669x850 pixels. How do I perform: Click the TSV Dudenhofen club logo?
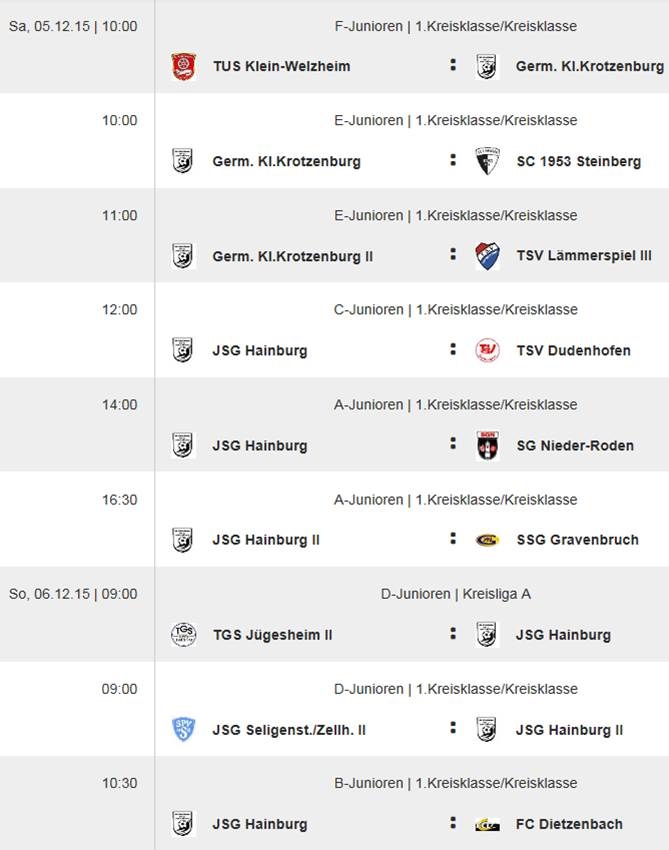(x=487, y=351)
